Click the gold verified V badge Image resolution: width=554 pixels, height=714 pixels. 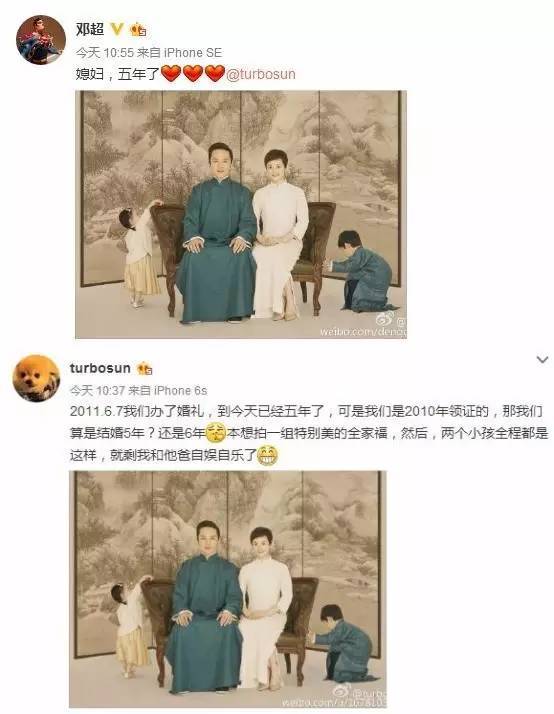click(x=117, y=30)
